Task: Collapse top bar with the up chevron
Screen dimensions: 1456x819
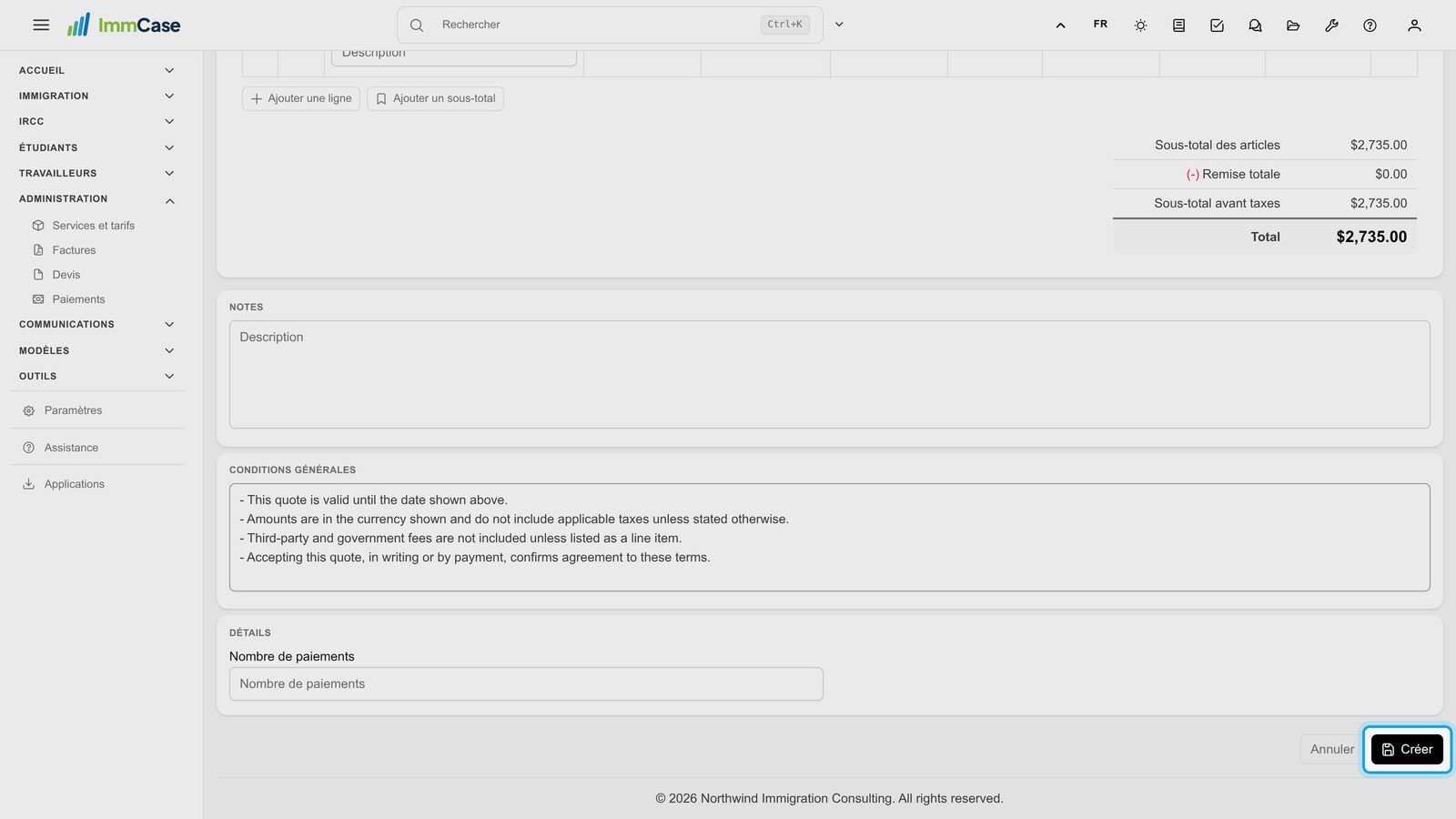Action: [x=1060, y=25]
